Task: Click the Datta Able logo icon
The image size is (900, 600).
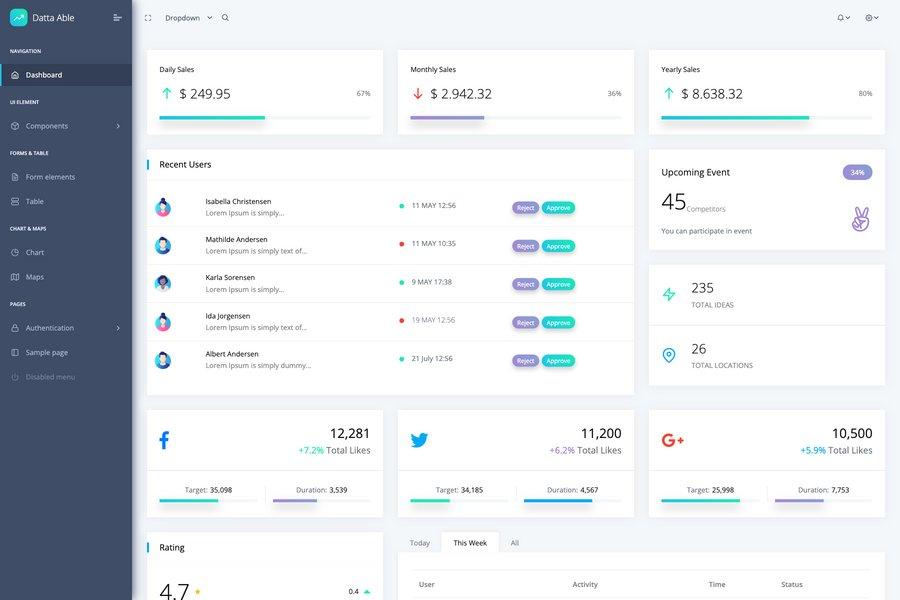Action: (18, 15)
